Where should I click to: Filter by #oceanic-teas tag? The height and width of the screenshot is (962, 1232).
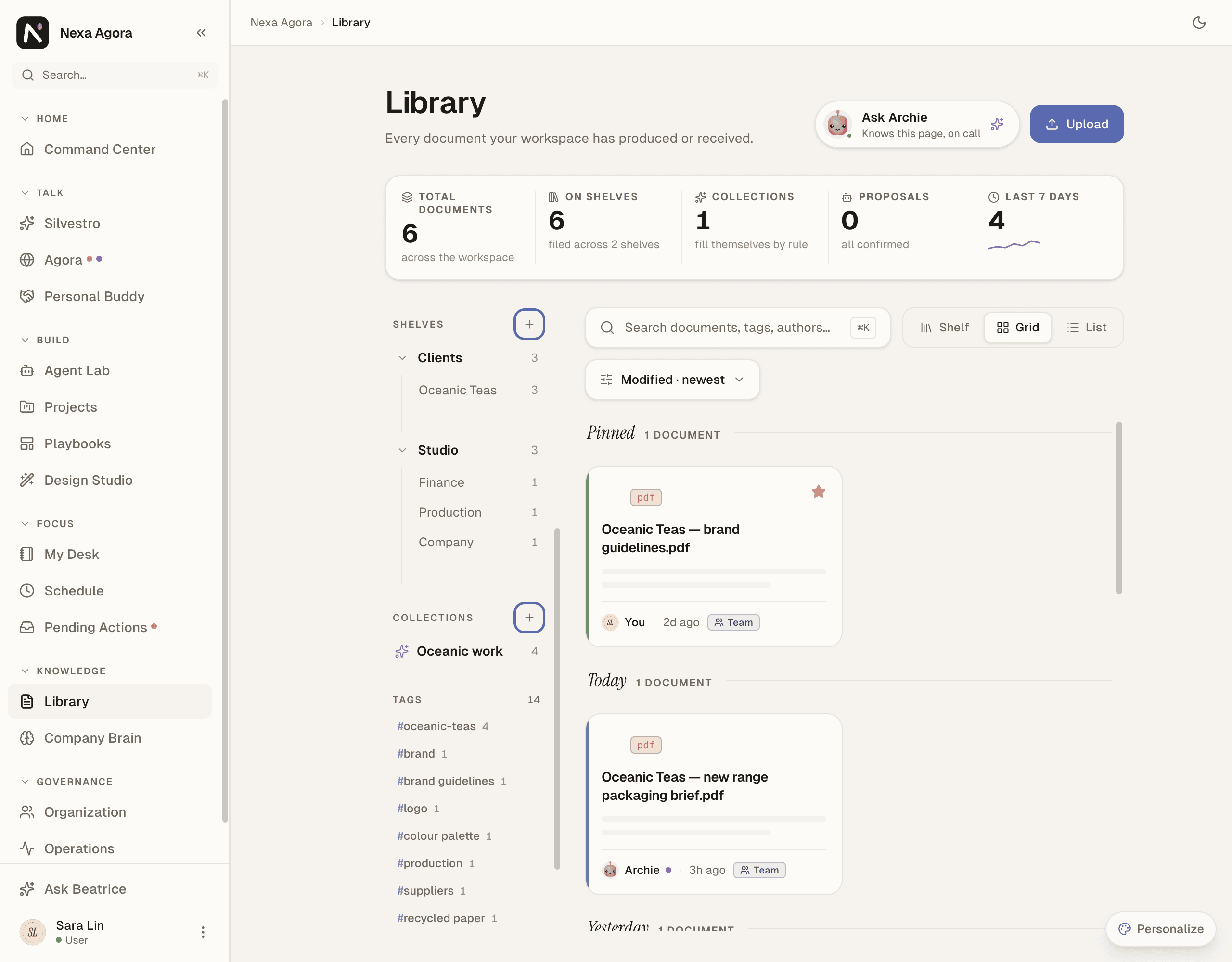click(x=442, y=726)
